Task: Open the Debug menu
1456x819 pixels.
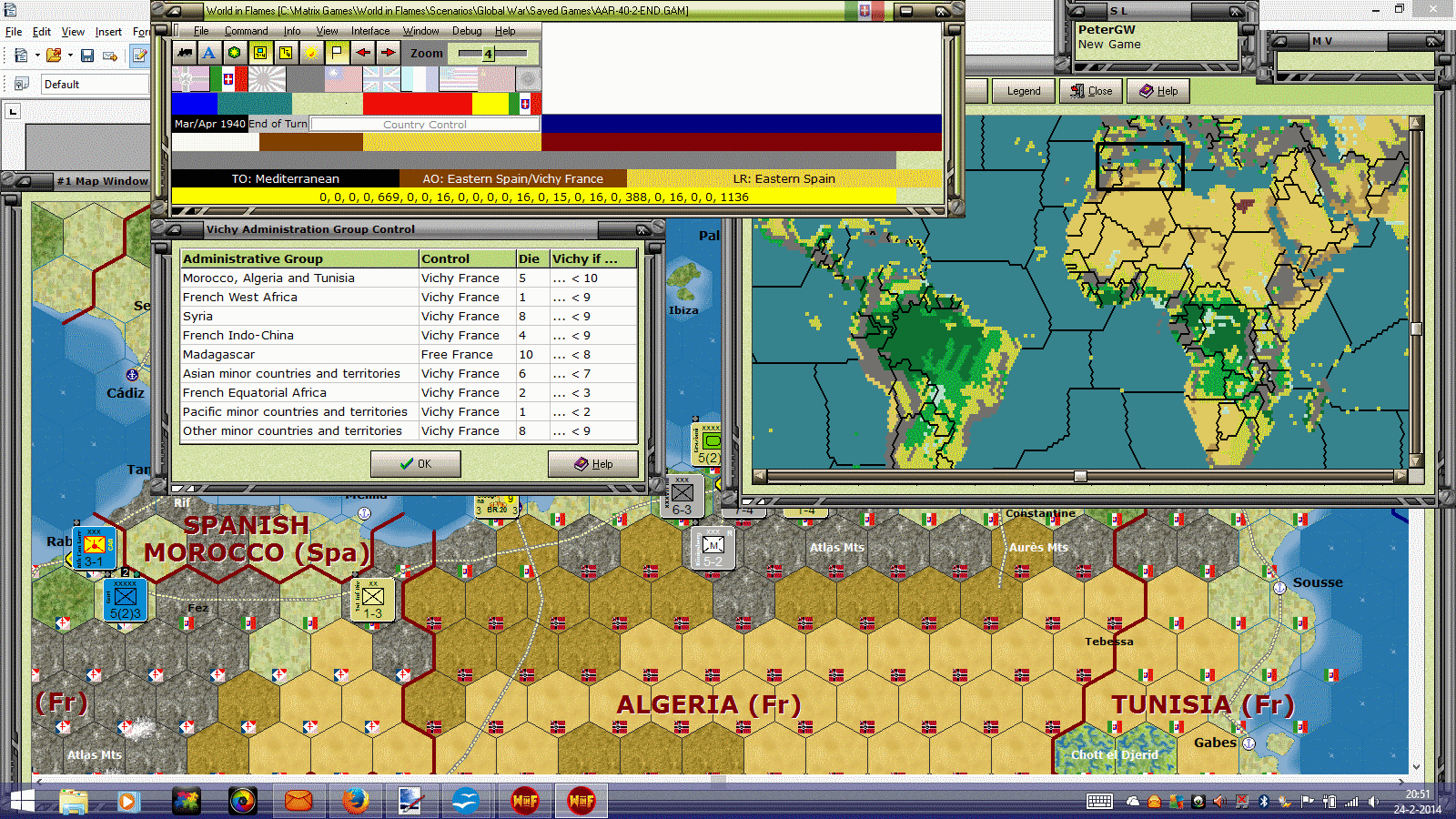Action: pyautogui.click(x=467, y=31)
